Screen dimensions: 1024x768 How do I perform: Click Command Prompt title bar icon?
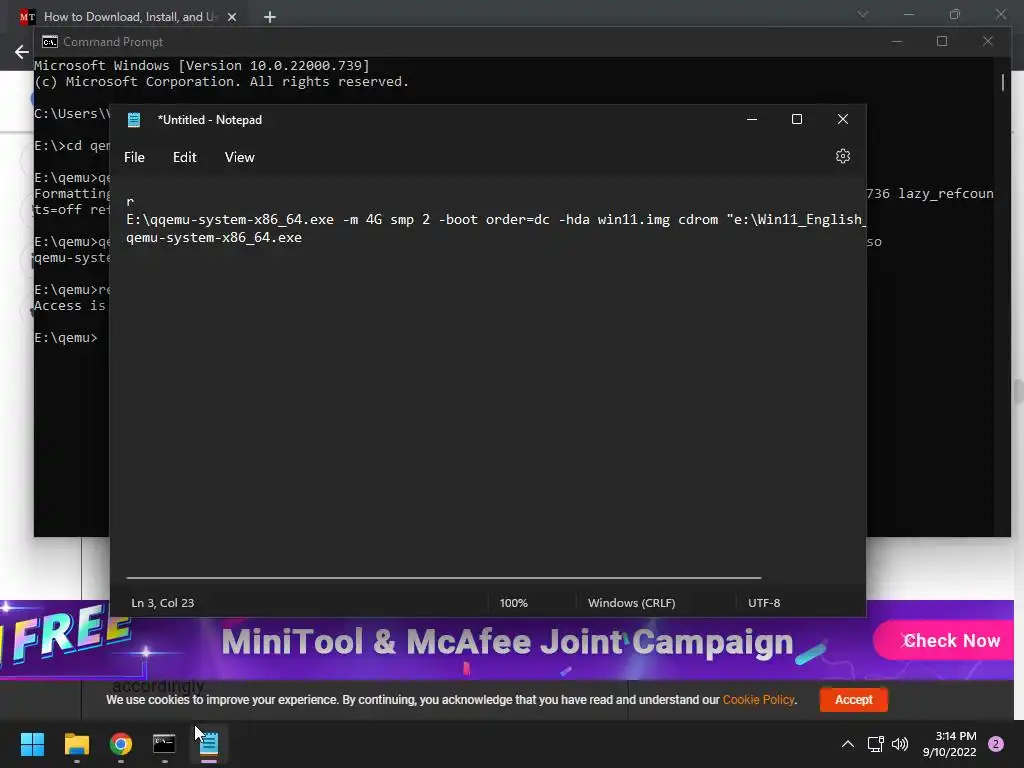(50, 42)
